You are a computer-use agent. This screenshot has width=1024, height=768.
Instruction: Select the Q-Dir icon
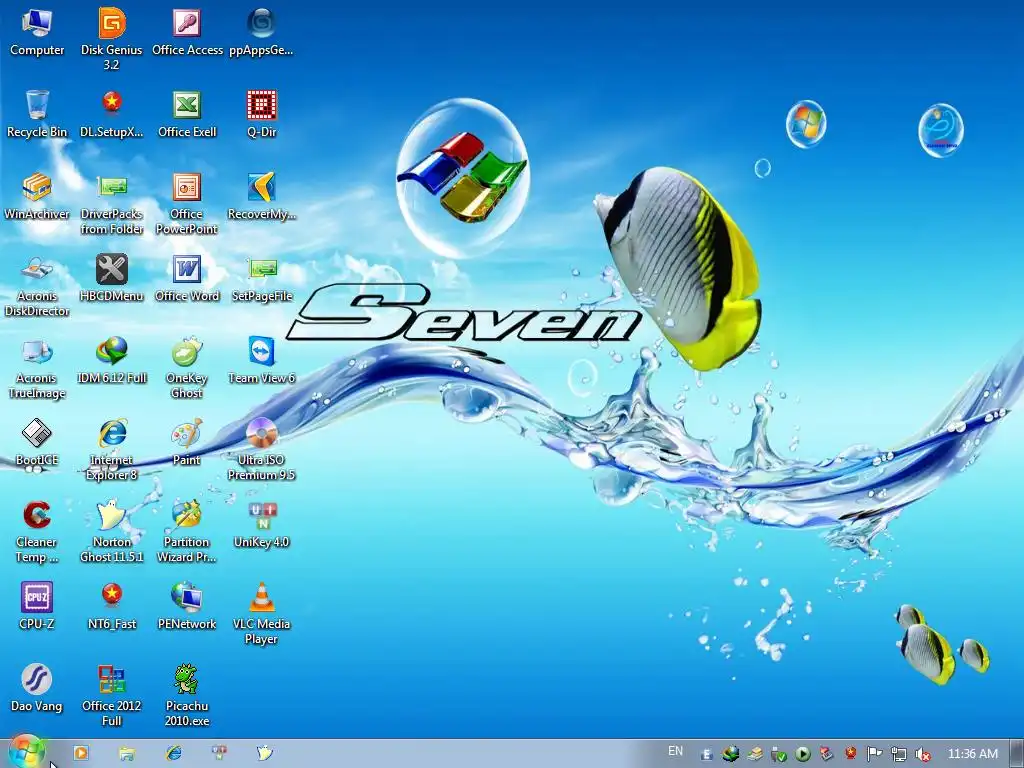coord(261,114)
